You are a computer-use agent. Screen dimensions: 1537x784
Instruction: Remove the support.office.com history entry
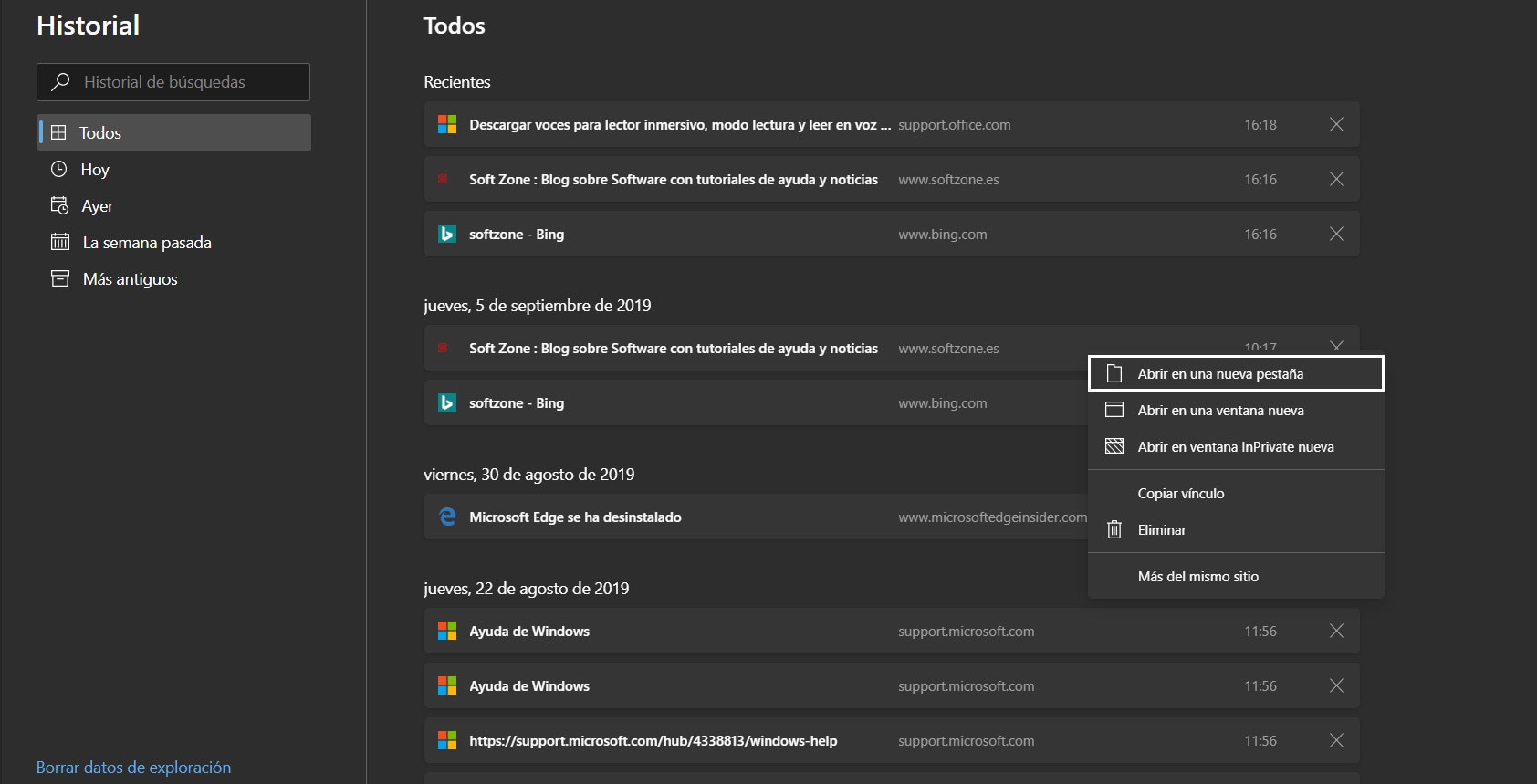(x=1336, y=124)
